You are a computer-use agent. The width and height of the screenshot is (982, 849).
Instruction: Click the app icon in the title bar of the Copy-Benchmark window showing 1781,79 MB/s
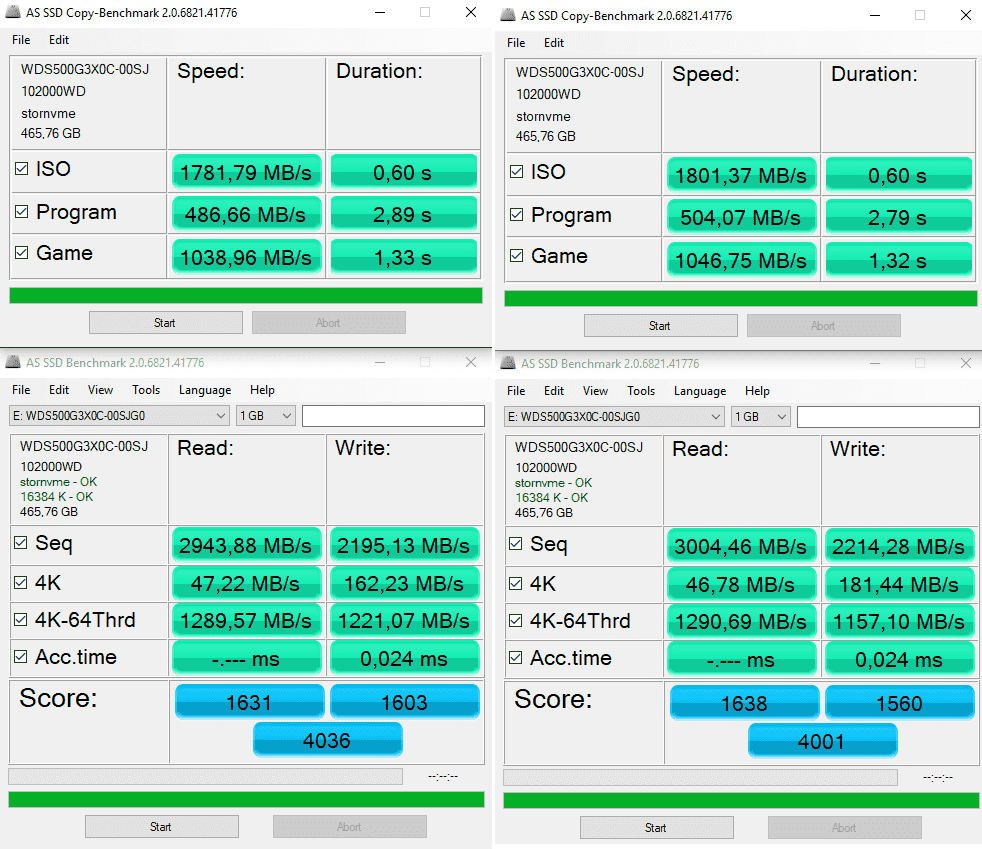pyautogui.click(x=15, y=13)
